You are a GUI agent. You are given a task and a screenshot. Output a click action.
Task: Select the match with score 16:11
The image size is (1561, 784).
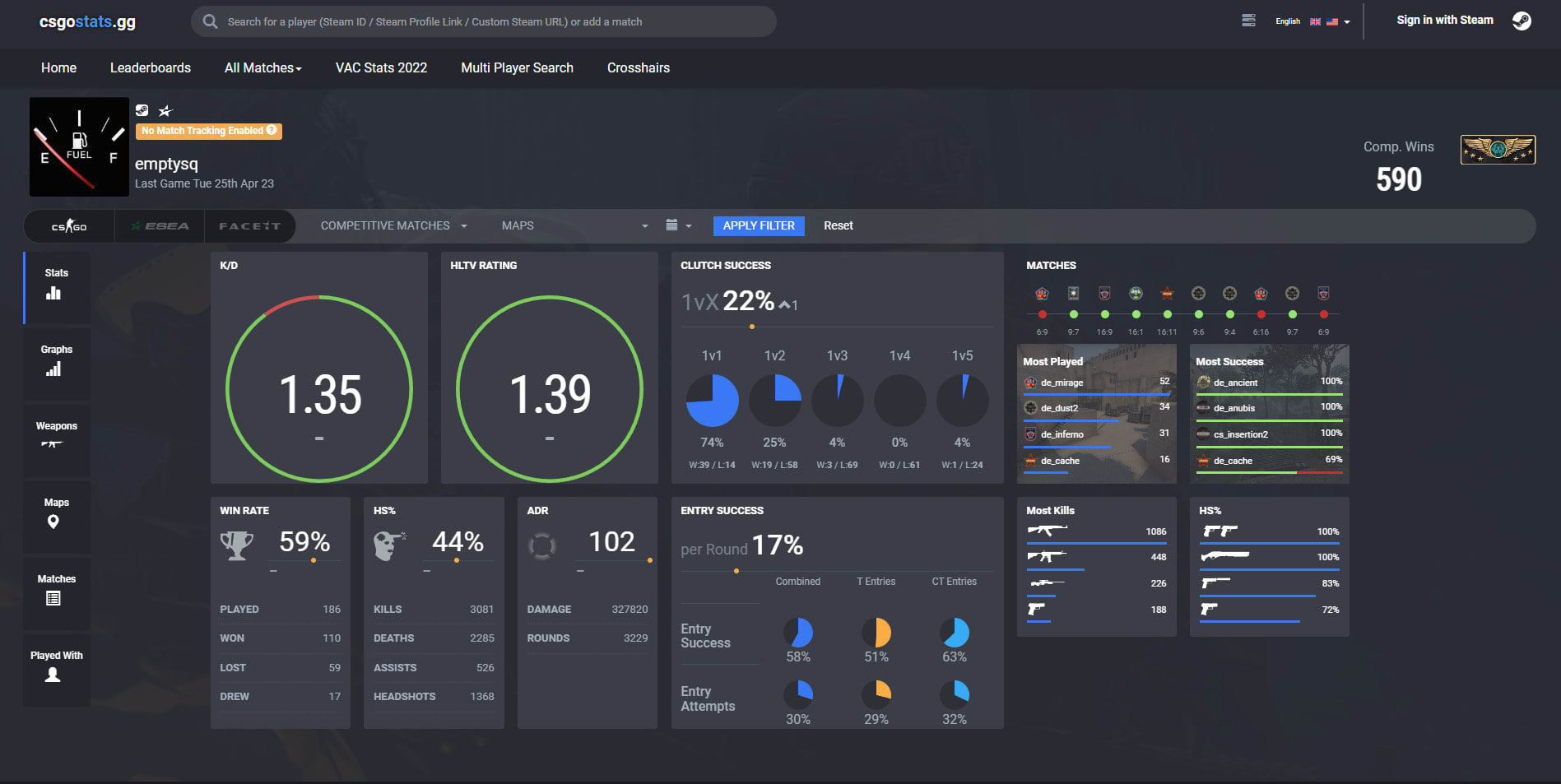coord(1168,314)
